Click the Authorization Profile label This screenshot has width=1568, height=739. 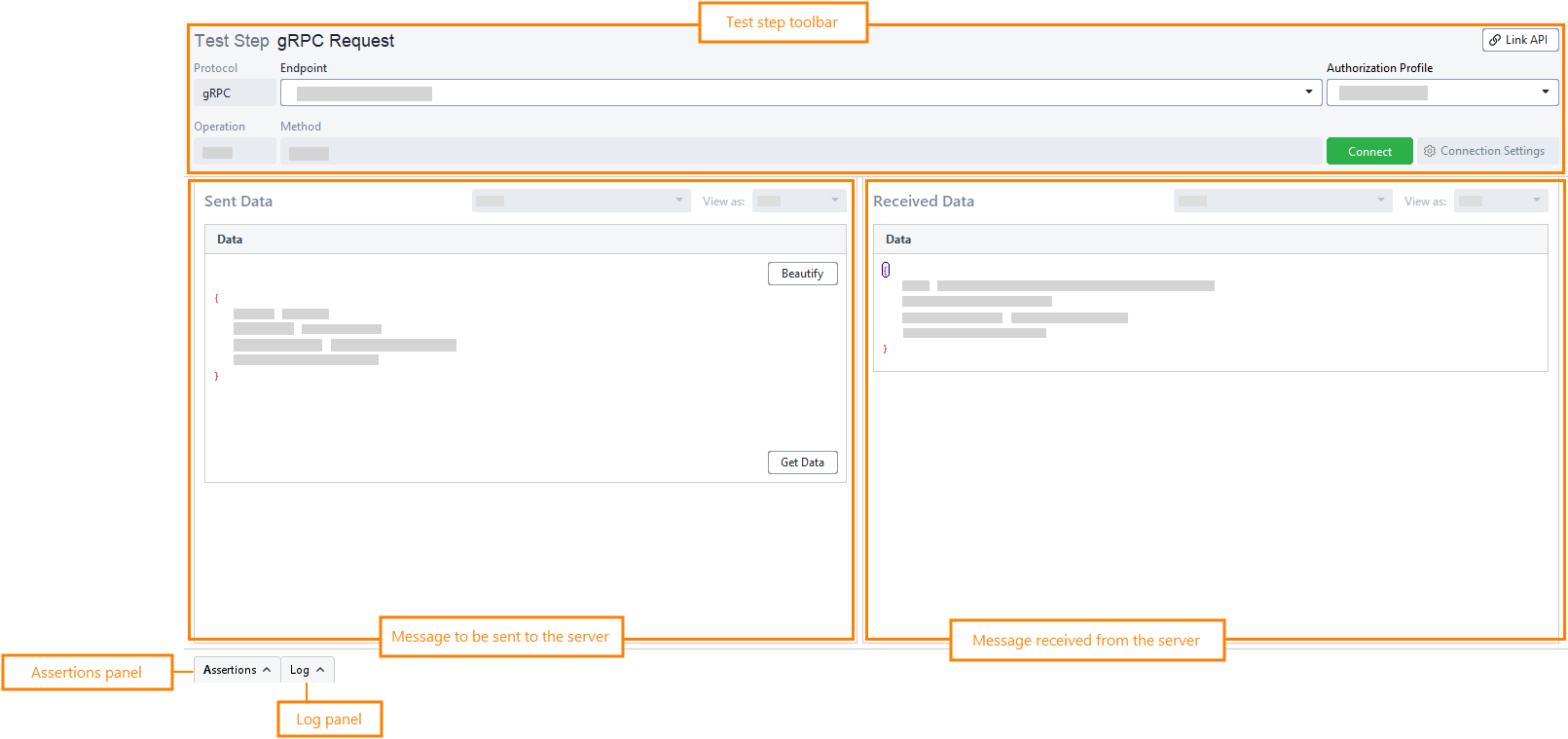click(x=1379, y=68)
